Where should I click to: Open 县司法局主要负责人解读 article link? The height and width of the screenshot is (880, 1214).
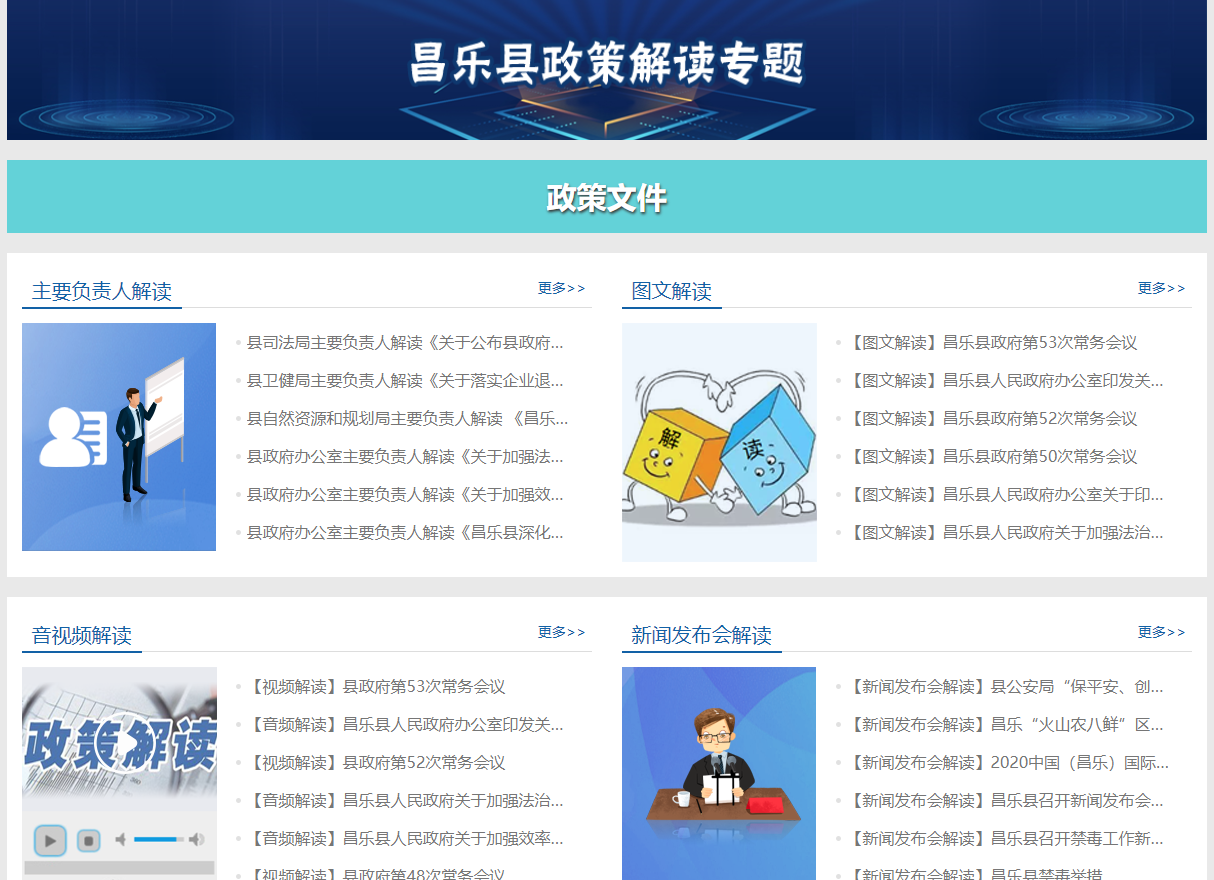point(405,343)
